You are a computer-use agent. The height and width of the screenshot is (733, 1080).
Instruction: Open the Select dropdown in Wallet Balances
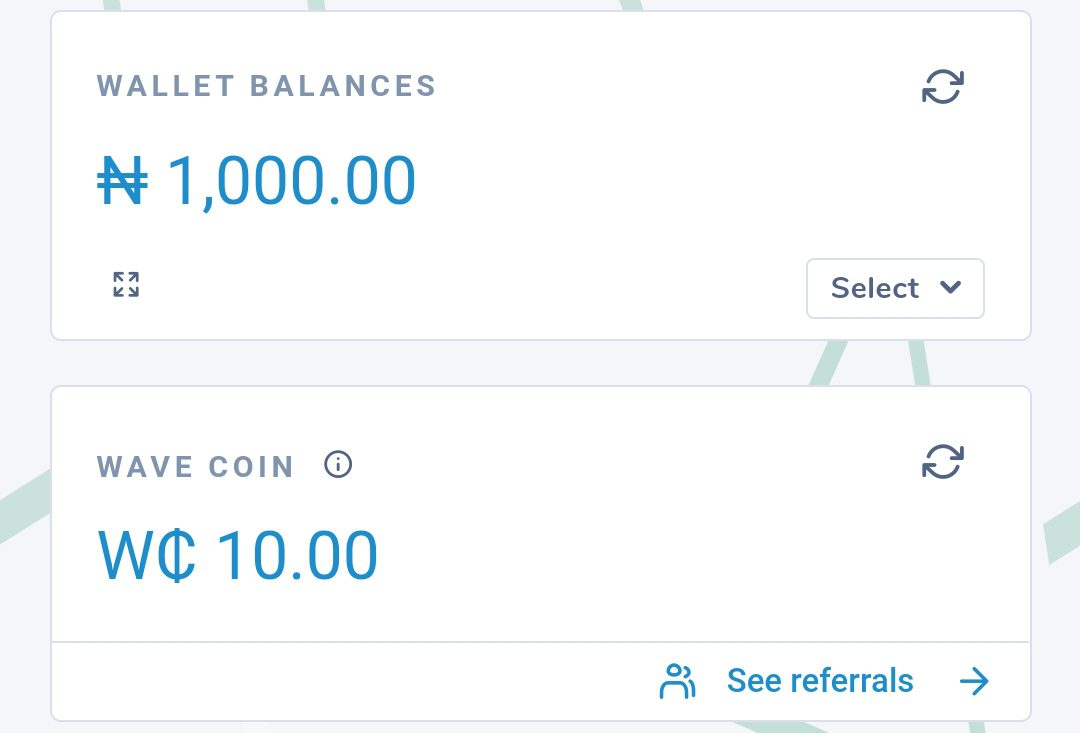click(895, 288)
